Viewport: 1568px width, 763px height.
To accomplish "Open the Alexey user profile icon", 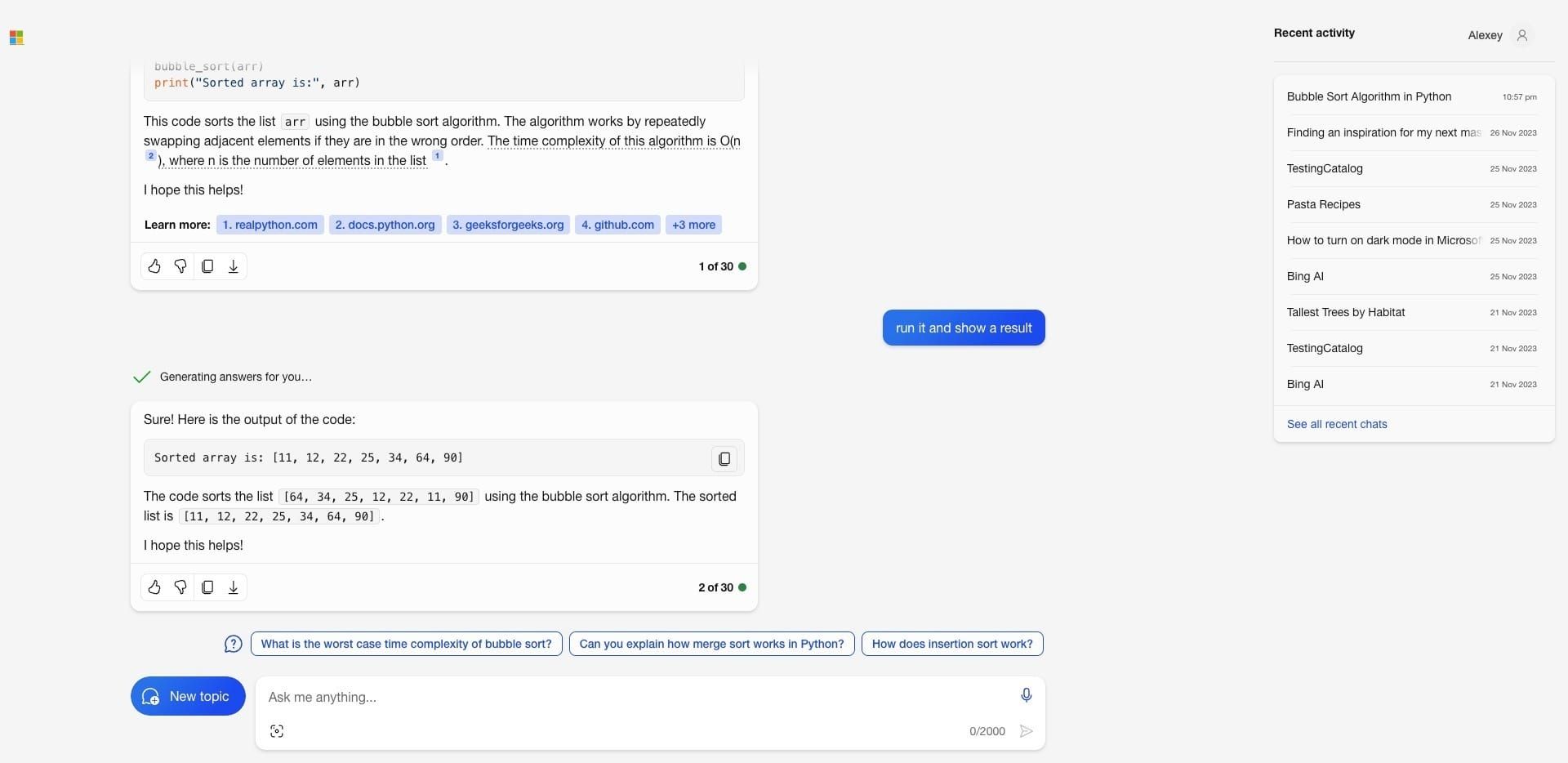I will click(1522, 35).
